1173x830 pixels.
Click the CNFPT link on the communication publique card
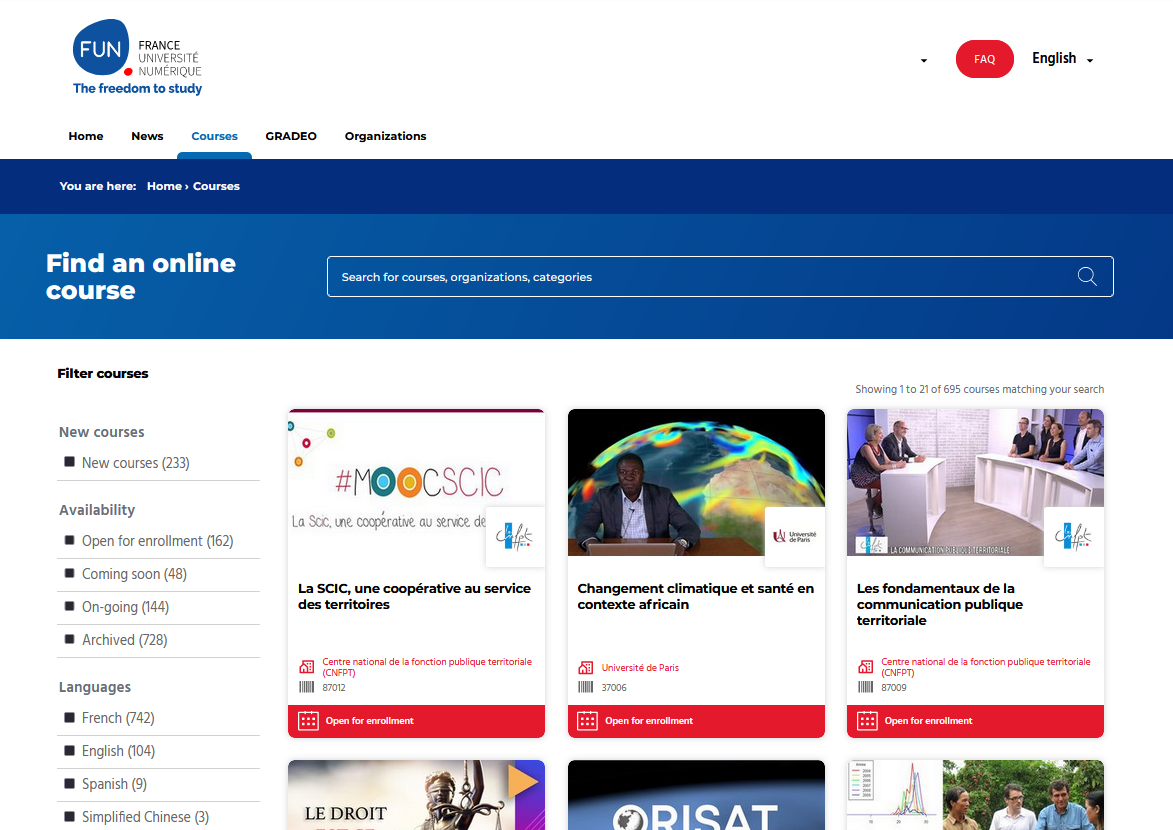986,667
